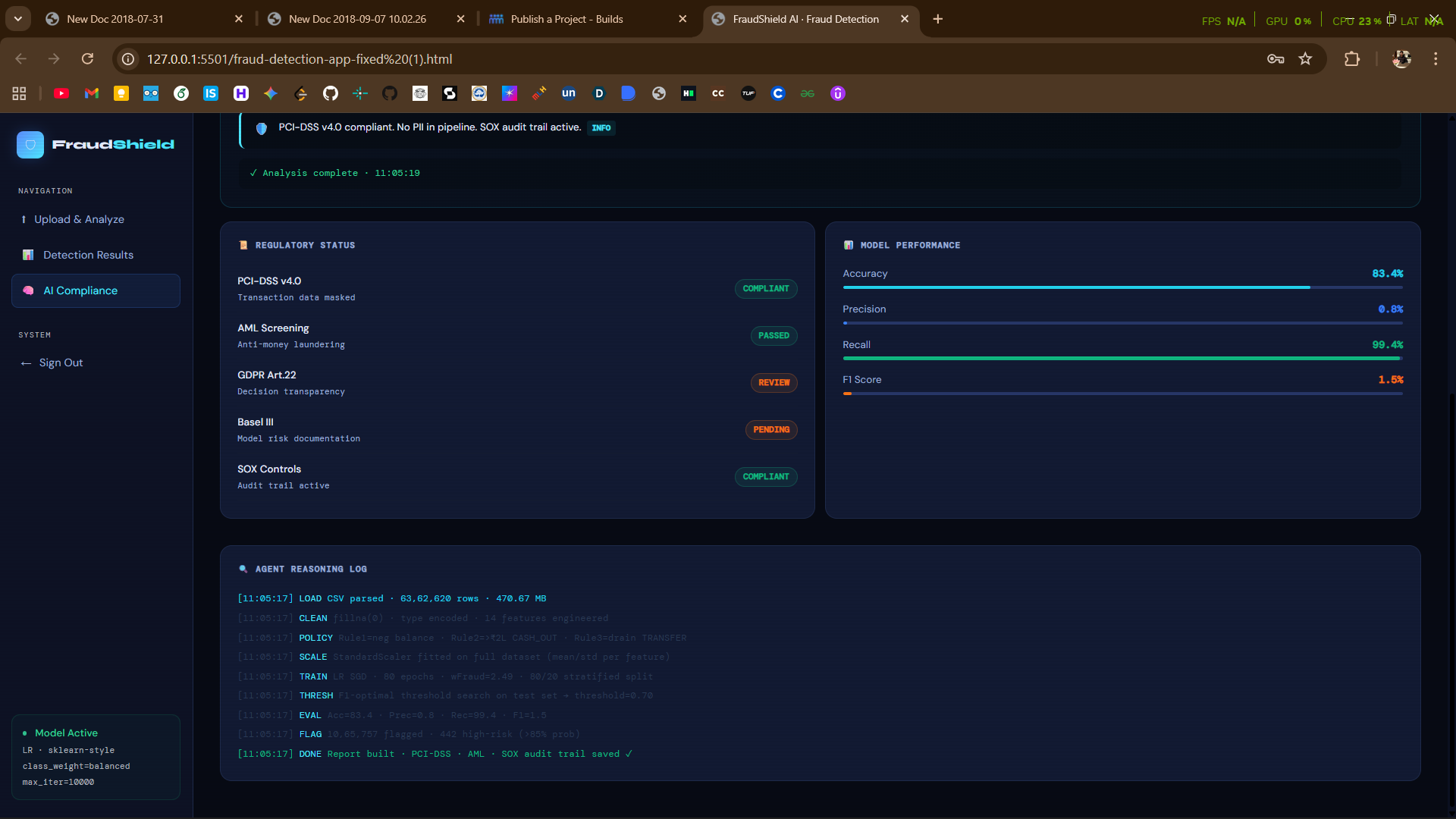Open the purple 'H' bookmark
Viewport: 1456px width, 819px height.
coord(241,93)
